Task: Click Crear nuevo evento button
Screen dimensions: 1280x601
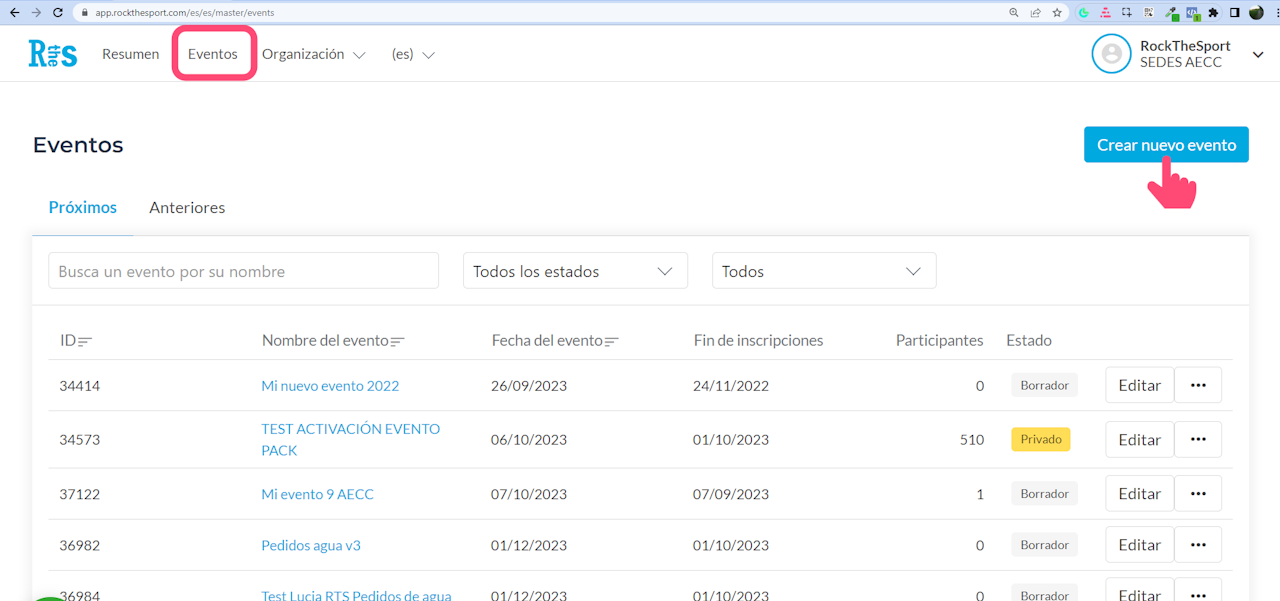Action: [1166, 145]
